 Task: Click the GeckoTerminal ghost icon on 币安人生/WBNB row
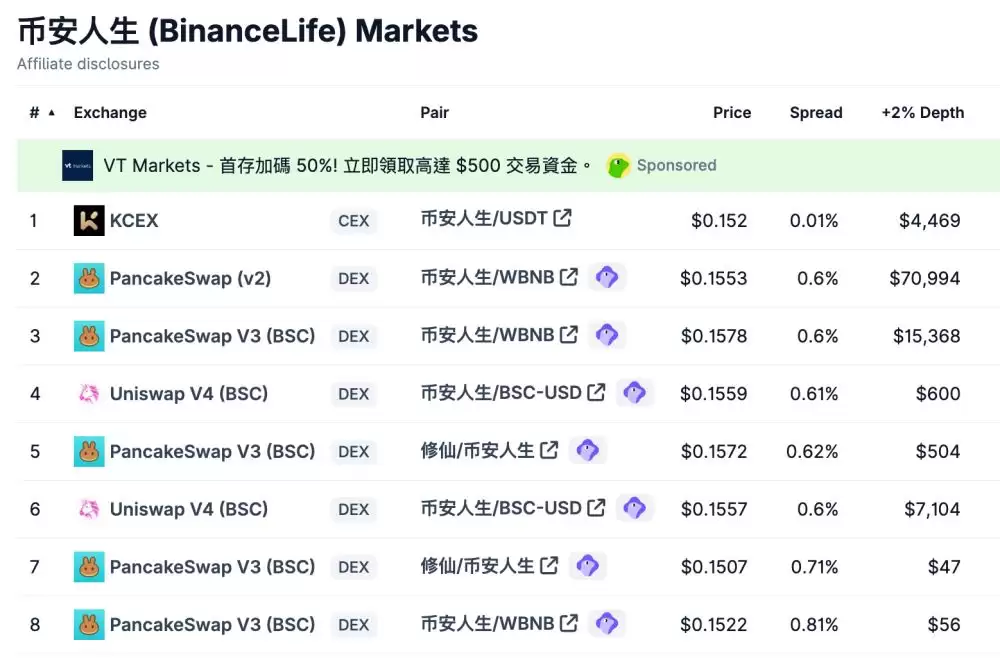[x=607, y=278]
